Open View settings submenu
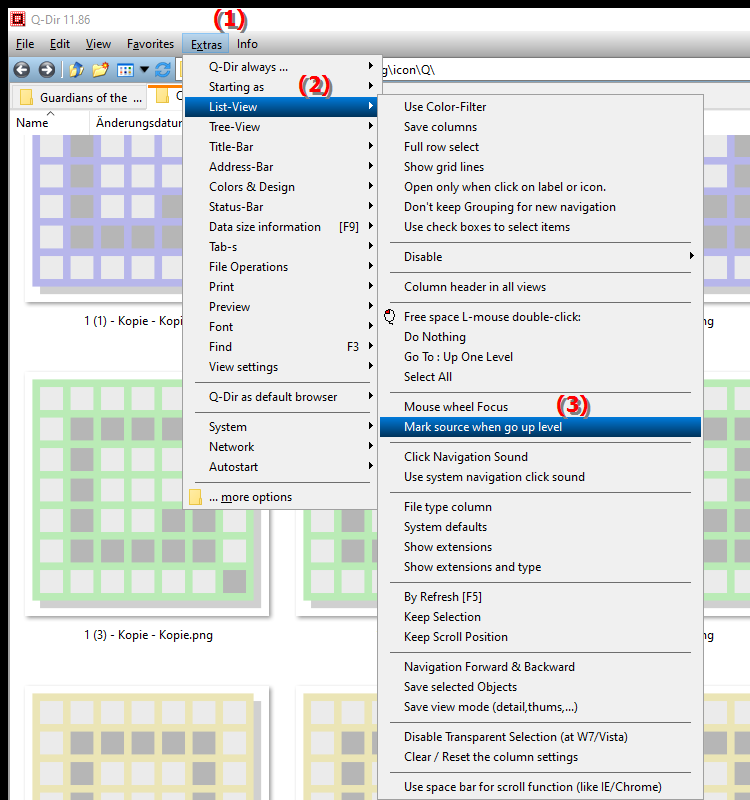750x800 pixels. (x=282, y=367)
